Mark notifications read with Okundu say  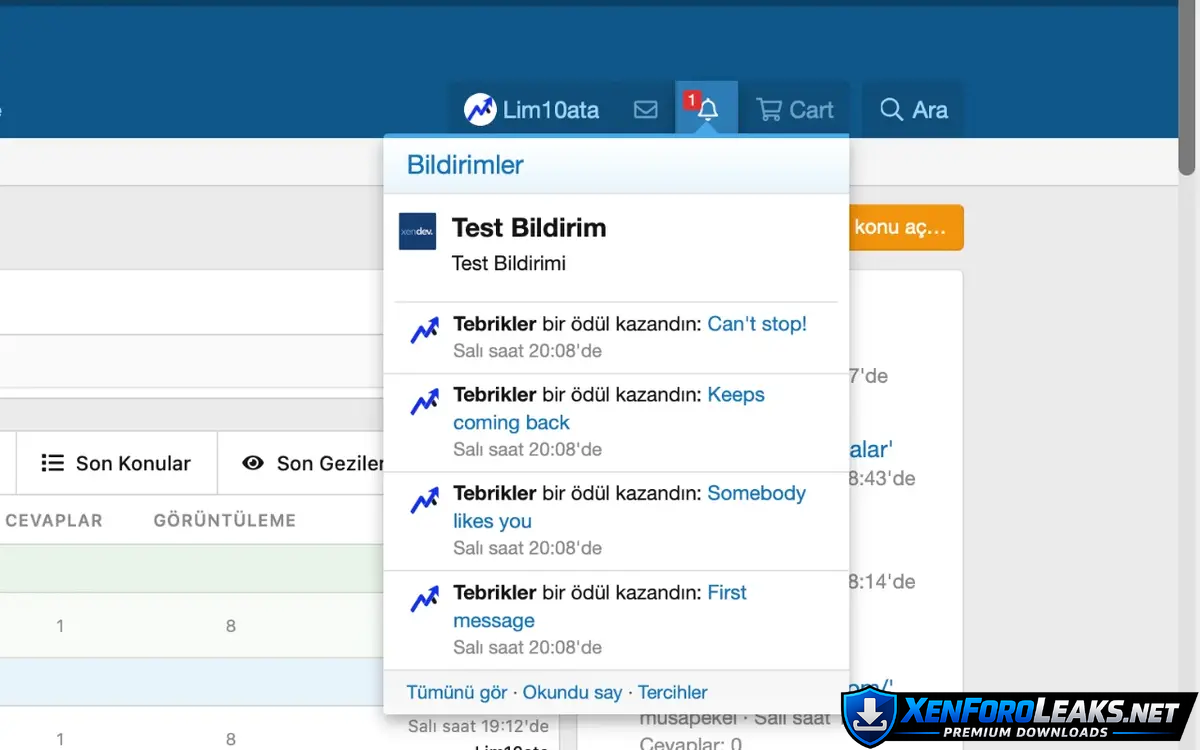coord(572,692)
